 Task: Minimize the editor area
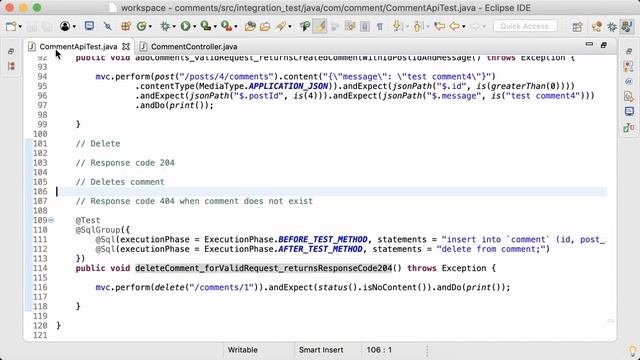tap(589, 44)
